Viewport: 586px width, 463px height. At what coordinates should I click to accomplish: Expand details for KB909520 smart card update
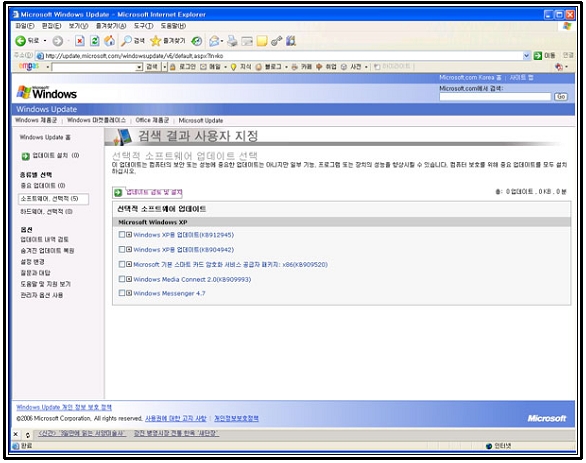[x=129, y=264]
